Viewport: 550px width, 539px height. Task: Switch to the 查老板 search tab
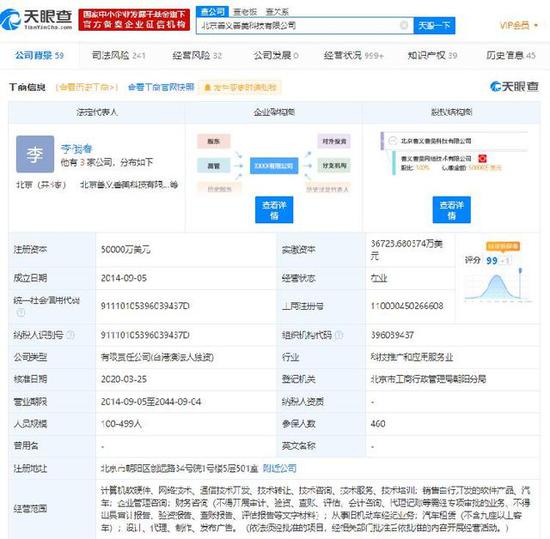point(245,12)
